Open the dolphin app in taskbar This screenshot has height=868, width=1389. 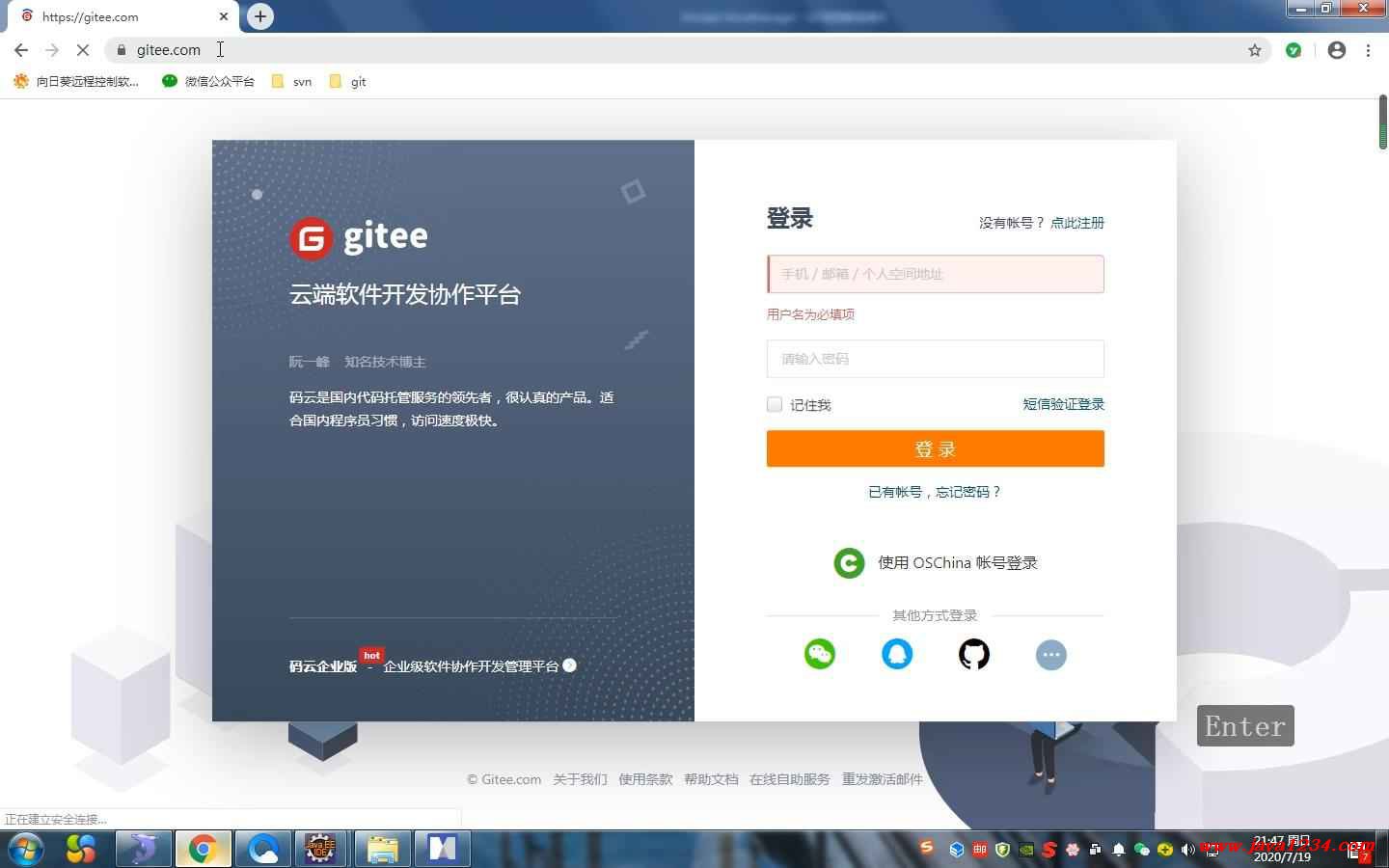pos(143,849)
